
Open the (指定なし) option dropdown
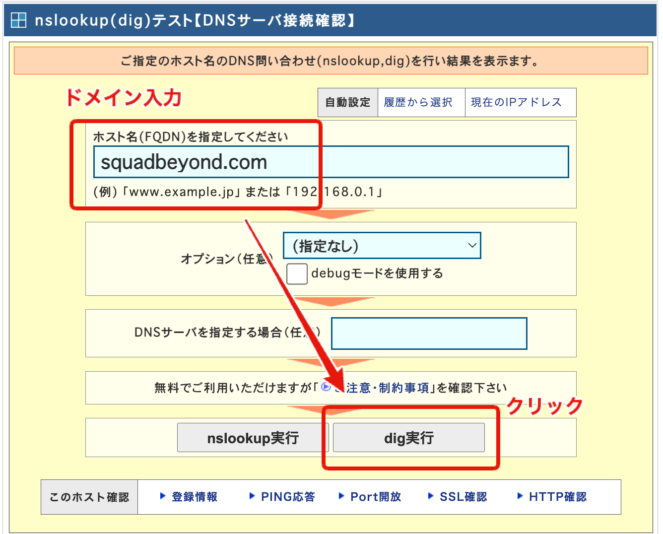pos(382,245)
